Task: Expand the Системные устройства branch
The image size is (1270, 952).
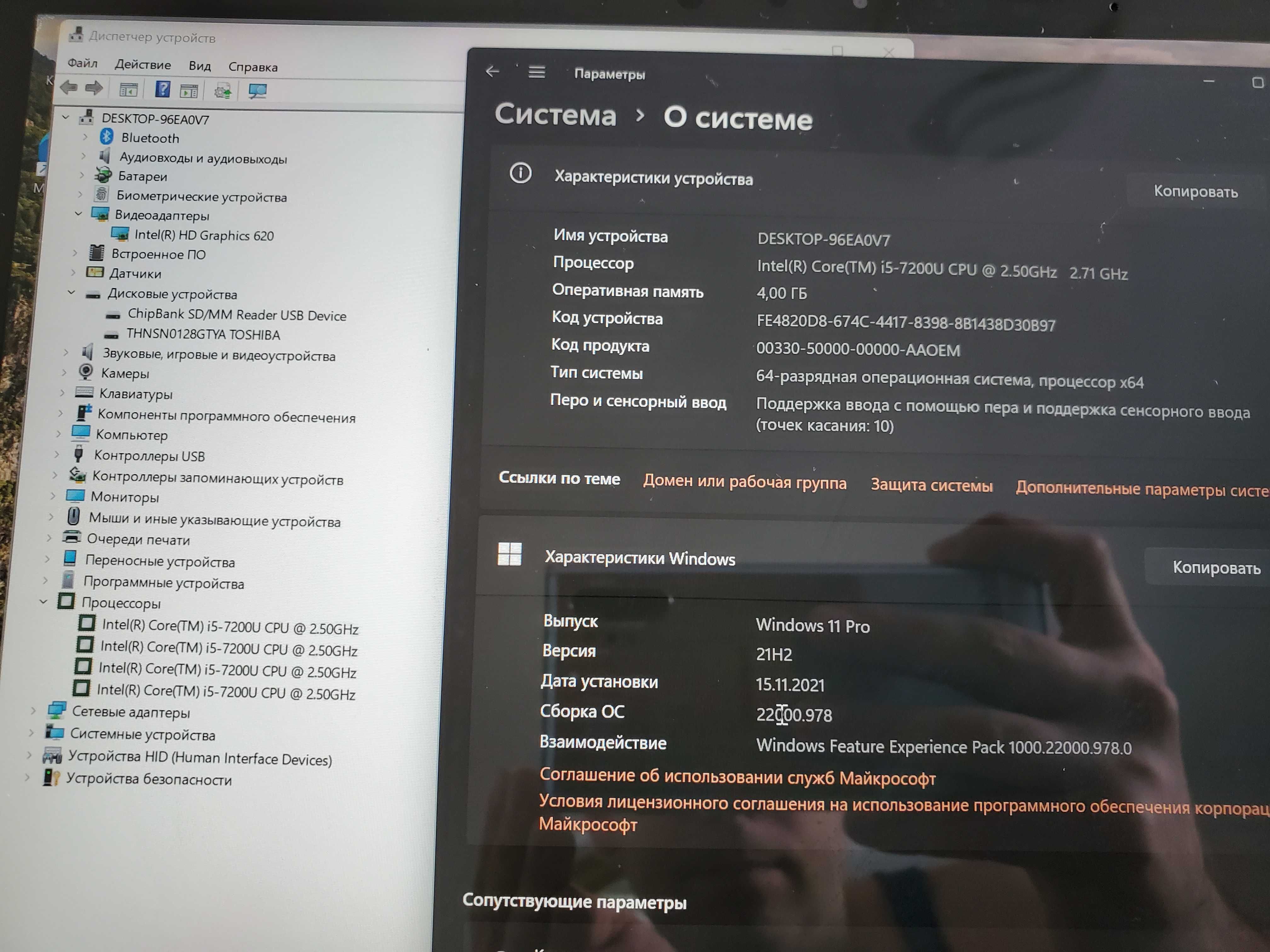Action: 31,732
